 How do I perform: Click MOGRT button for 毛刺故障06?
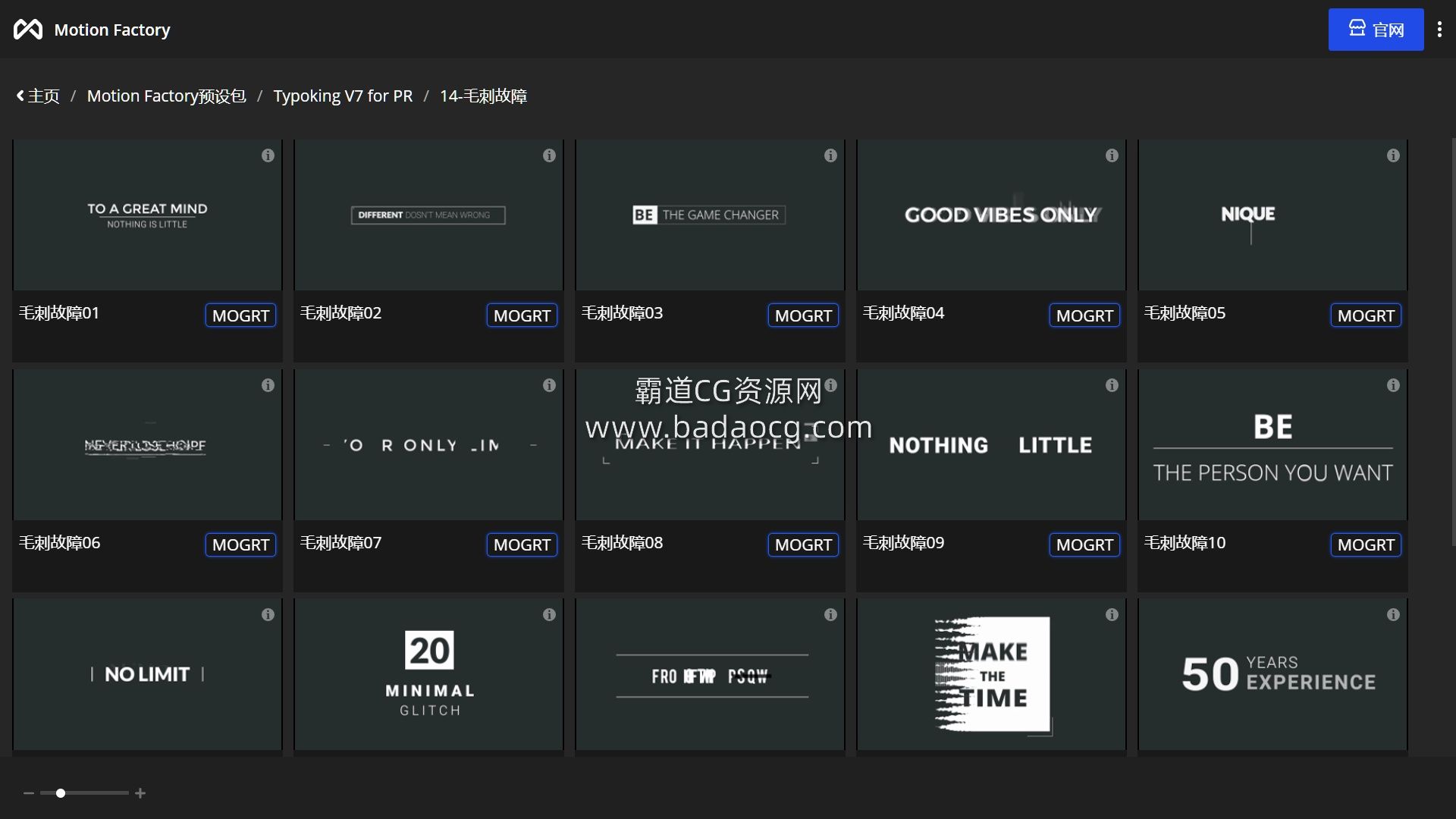click(x=240, y=544)
